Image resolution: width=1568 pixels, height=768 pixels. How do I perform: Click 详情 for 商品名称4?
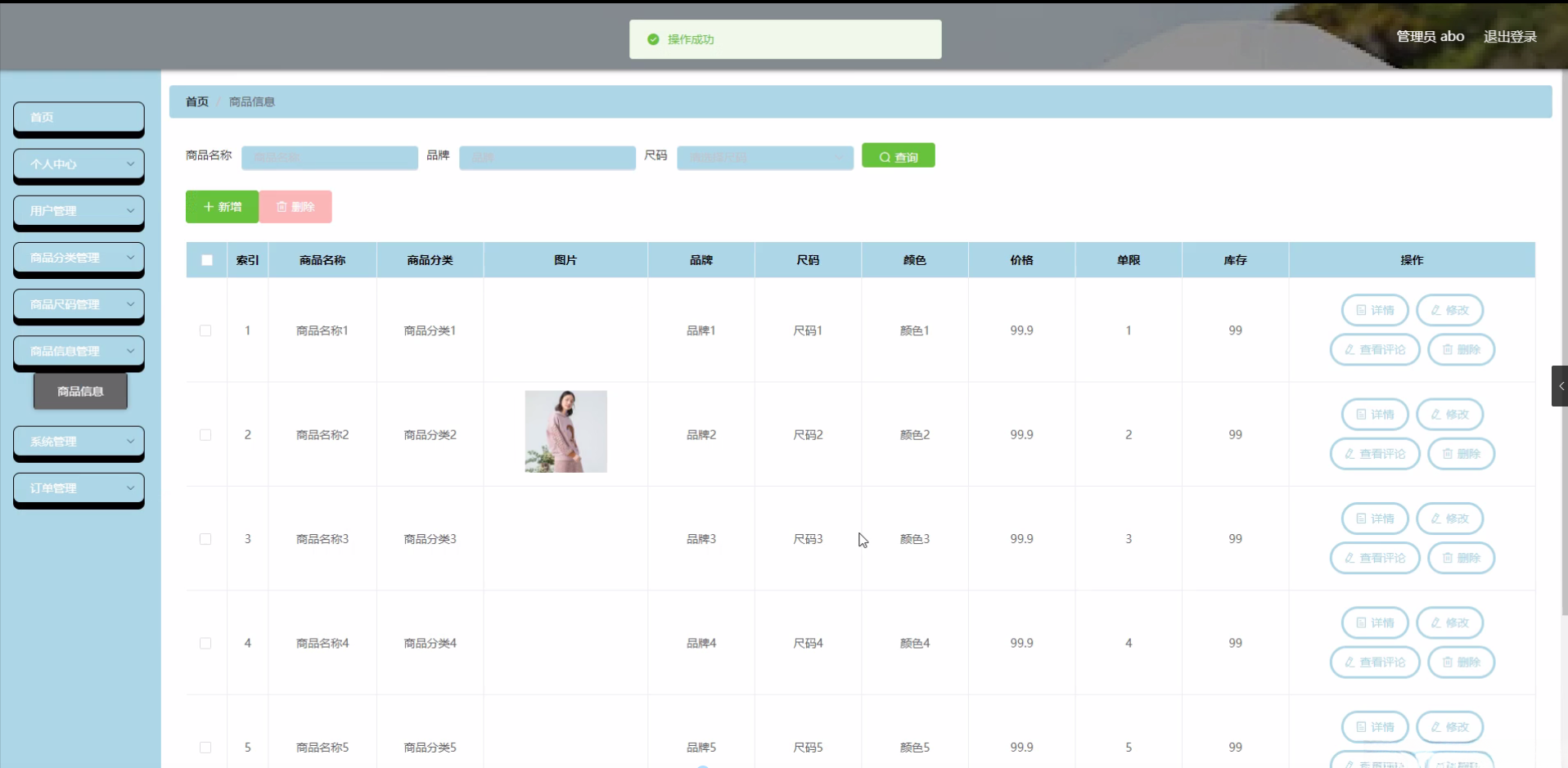coord(1375,622)
